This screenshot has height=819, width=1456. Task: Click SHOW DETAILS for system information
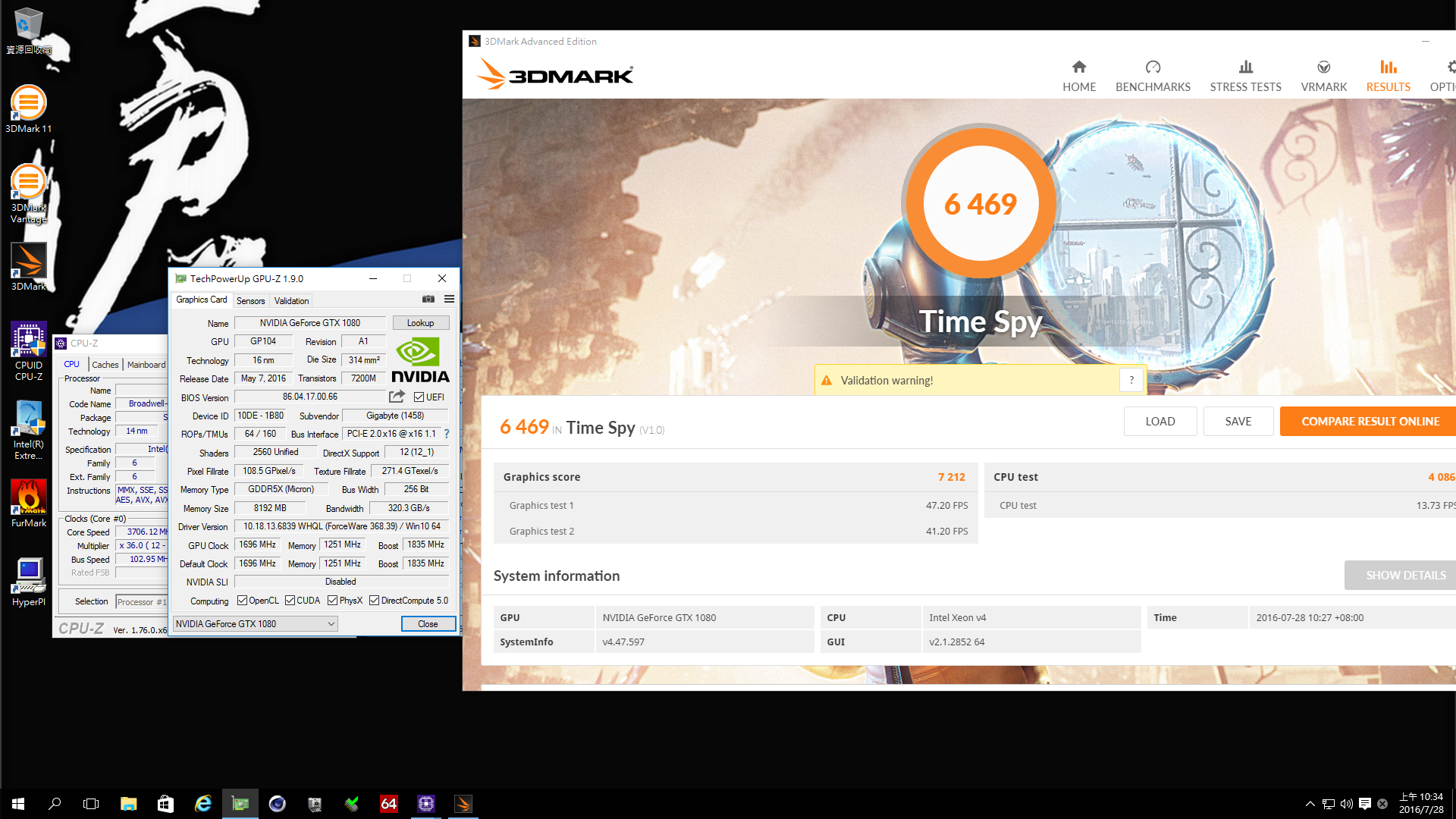pyautogui.click(x=1401, y=575)
